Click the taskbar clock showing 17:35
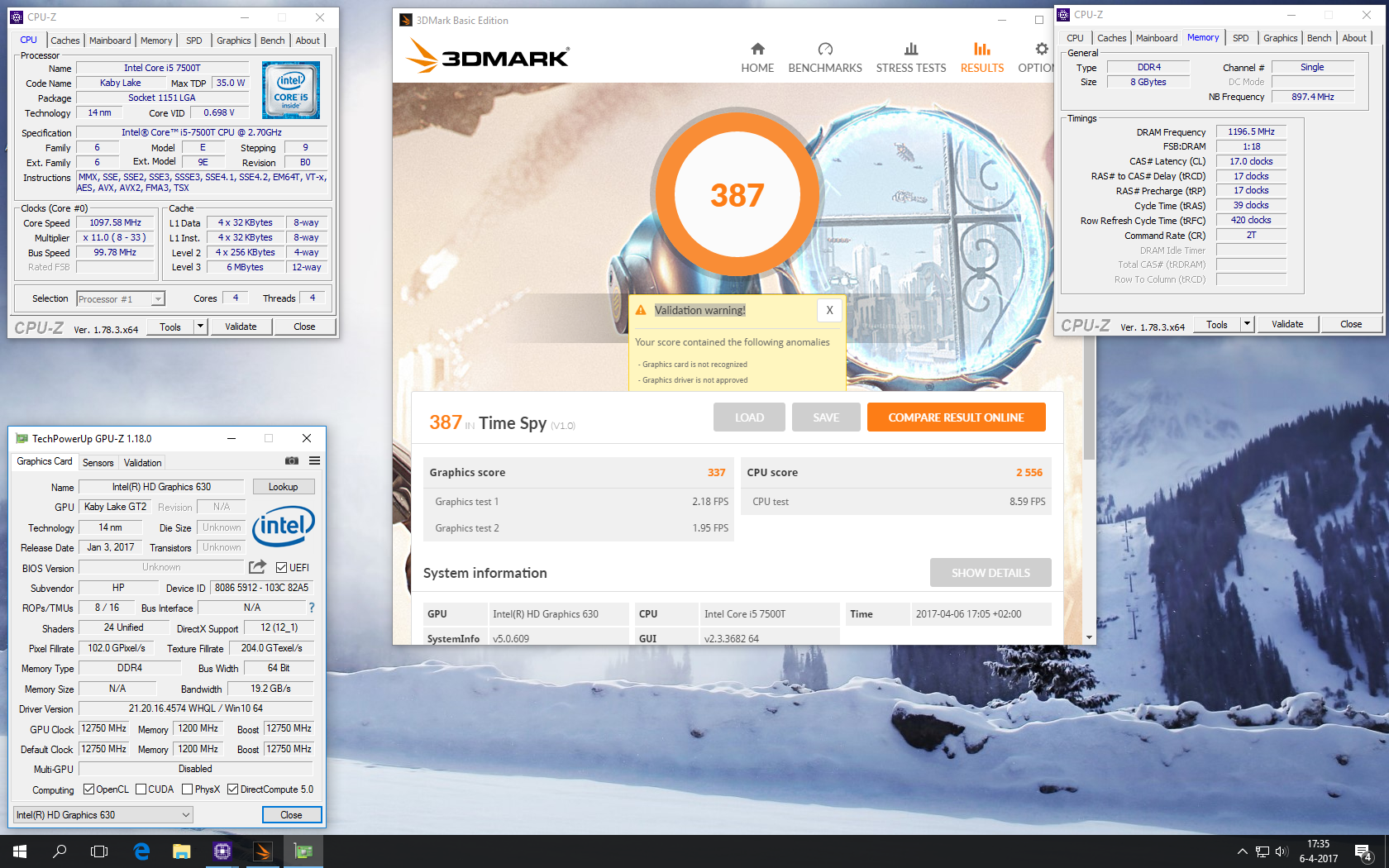This screenshot has width=1389, height=868. tap(1318, 851)
